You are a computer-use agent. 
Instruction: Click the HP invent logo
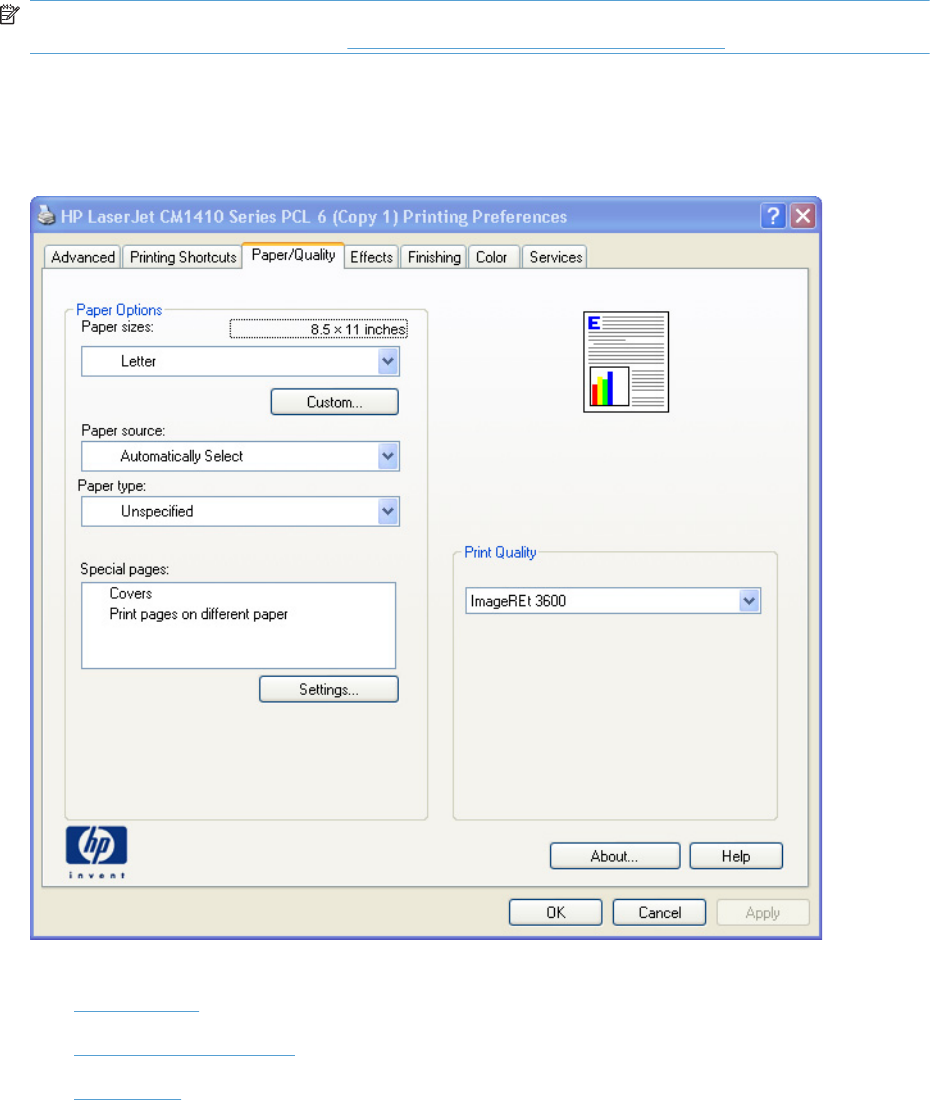tap(97, 852)
